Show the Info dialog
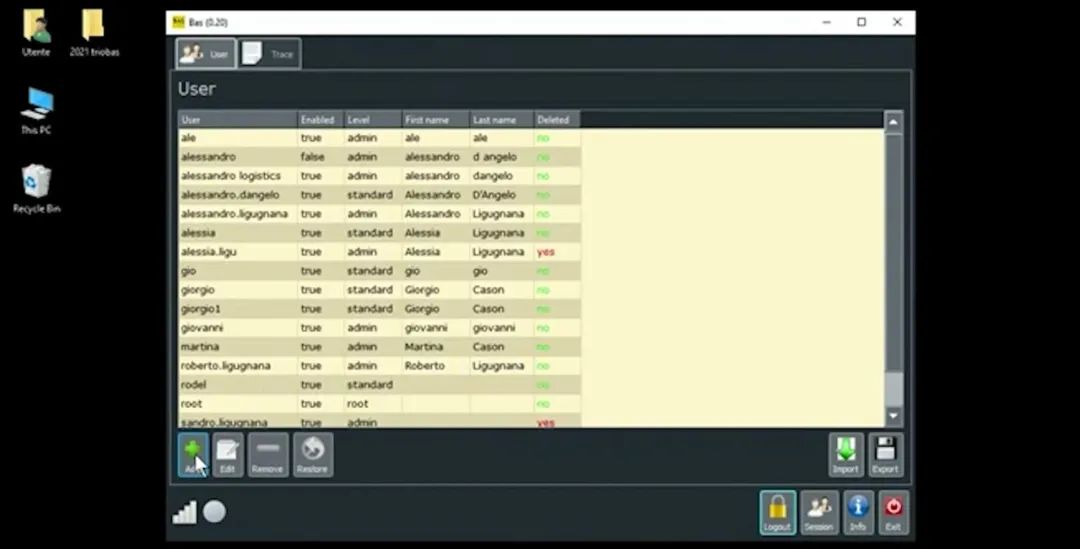The width and height of the screenshot is (1080, 549). tap(857, 511)
